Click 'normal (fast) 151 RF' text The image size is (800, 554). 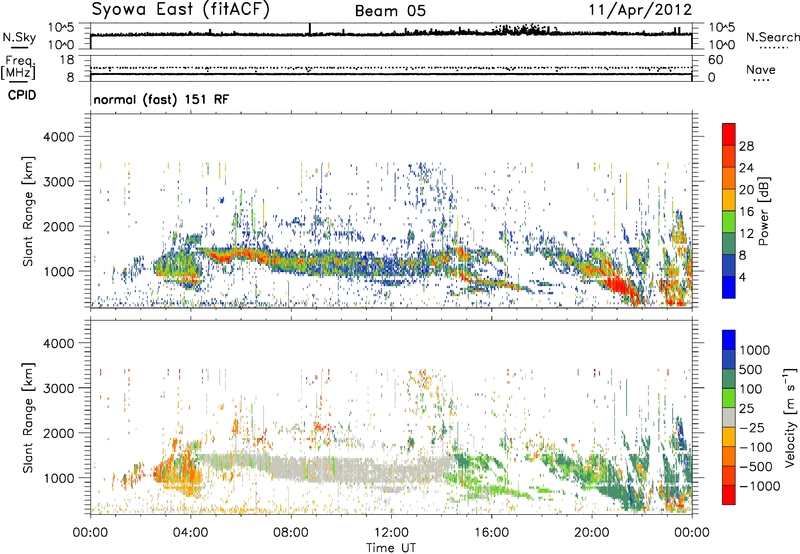[x=161, y=99]
